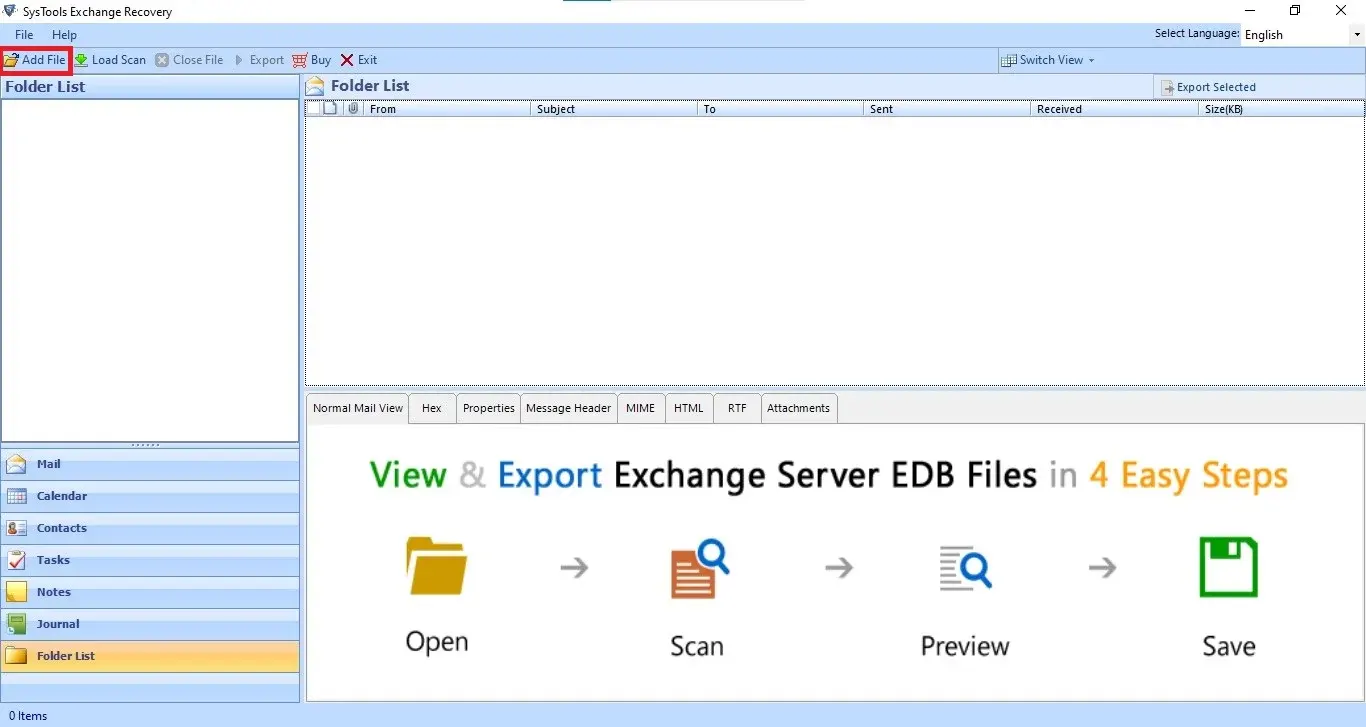Sort by the Size(KB) column header
This screenshot has width=1366, height=727.
[x=1281, y=109]
